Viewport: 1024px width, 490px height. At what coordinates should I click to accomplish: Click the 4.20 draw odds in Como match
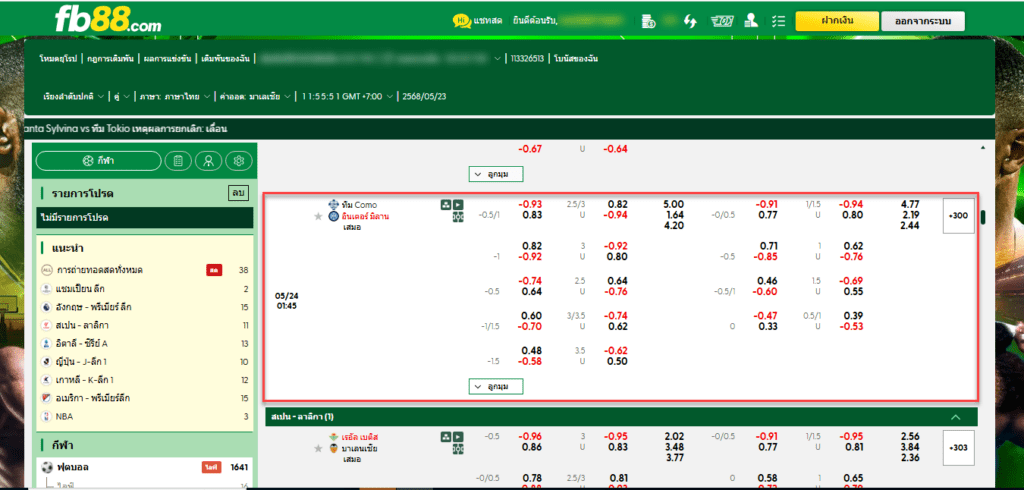pyautogui.click(x=673, y=226)
